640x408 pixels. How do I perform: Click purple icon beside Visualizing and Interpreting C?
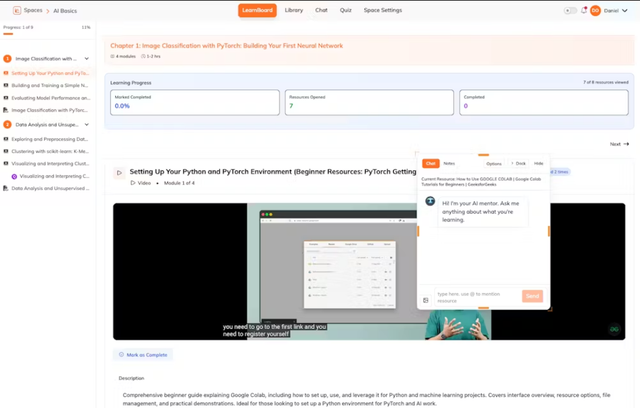14,176
